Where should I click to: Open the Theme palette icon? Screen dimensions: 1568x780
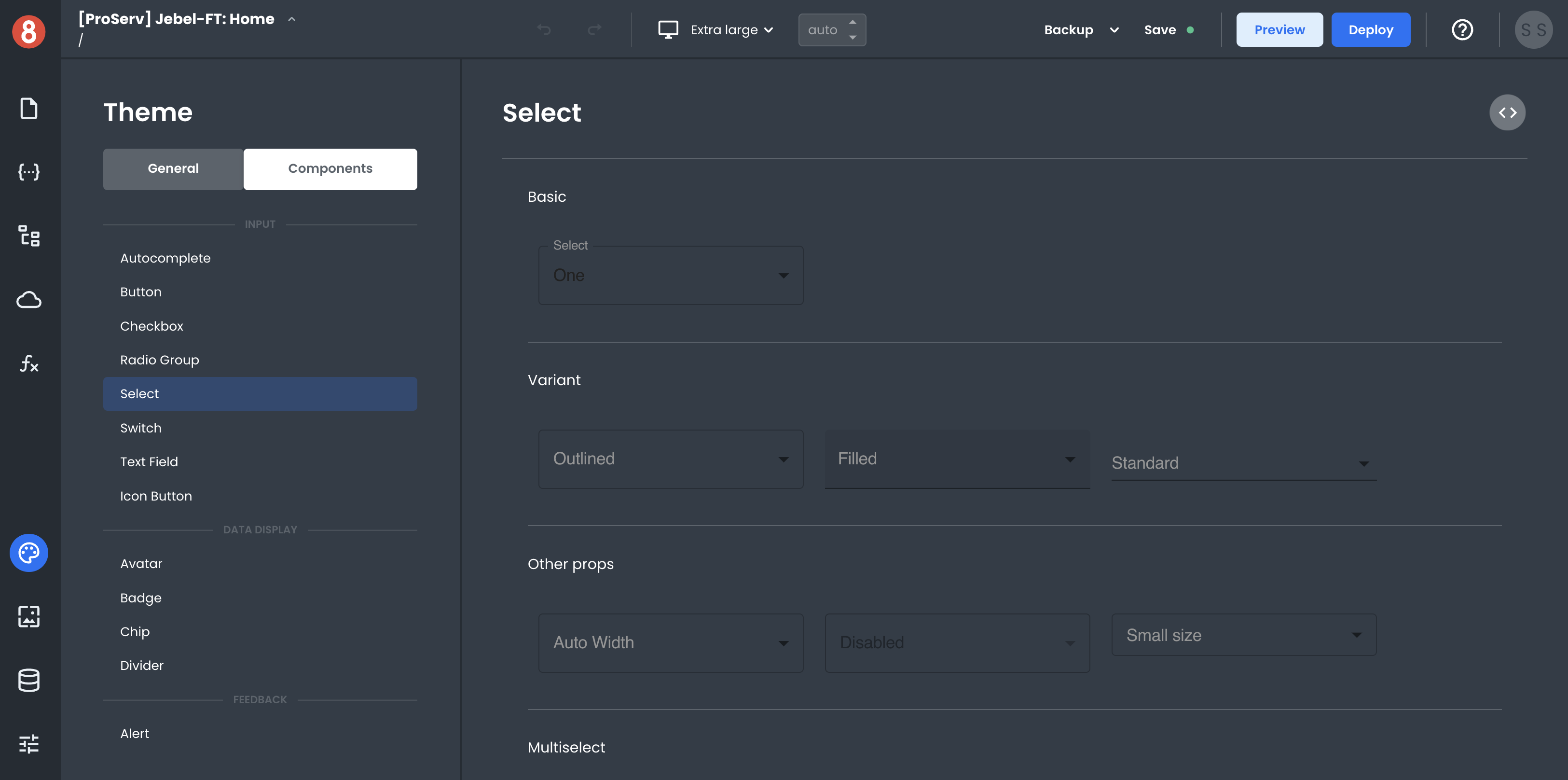(28, 552)
